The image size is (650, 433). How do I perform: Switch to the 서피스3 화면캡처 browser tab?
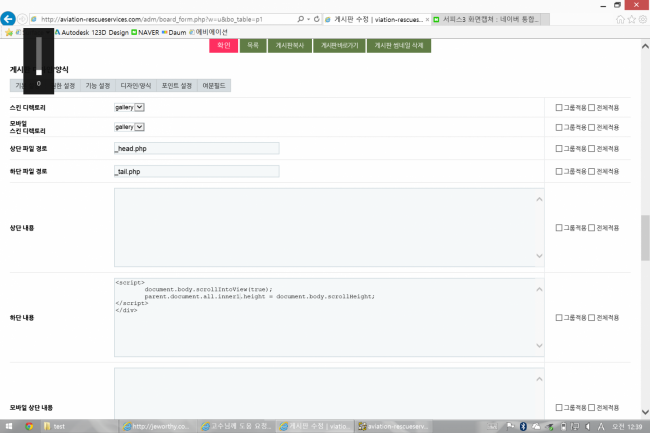pos(490,19)
